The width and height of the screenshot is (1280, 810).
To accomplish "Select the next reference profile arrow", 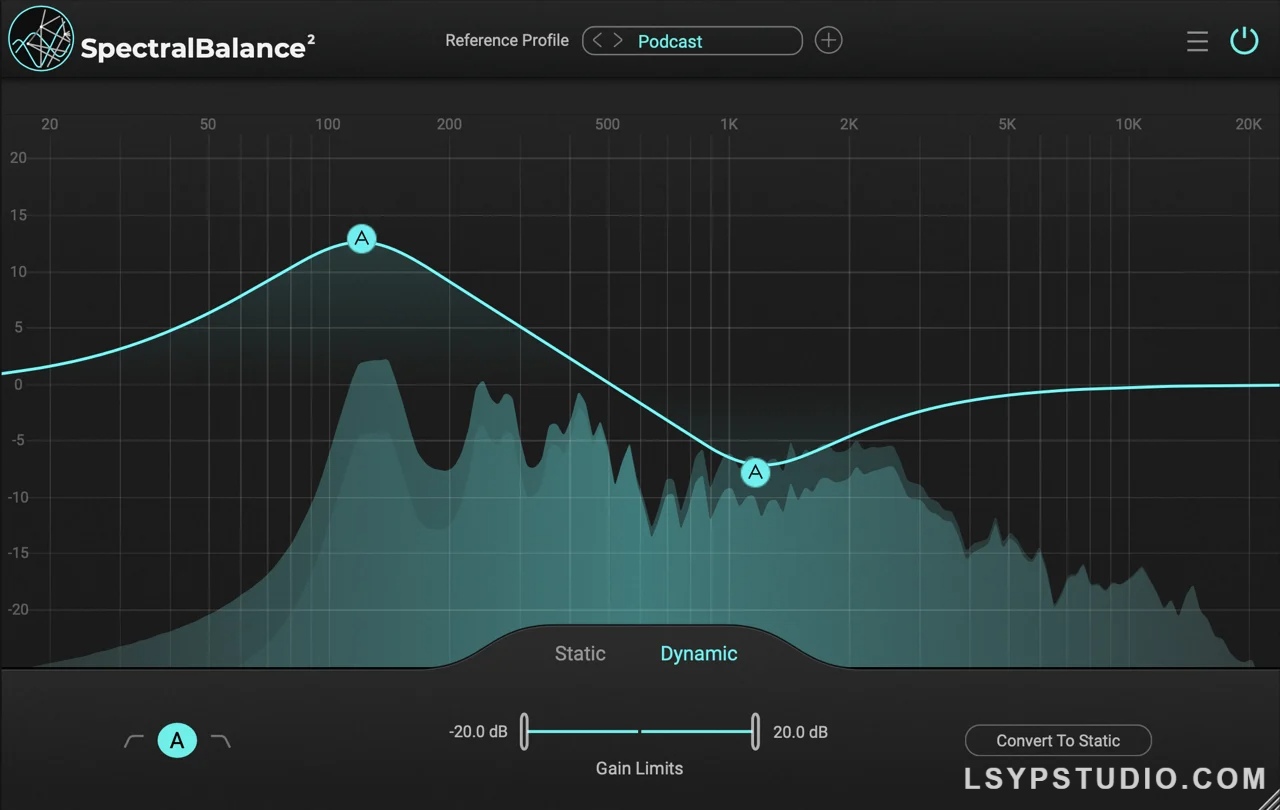I will pos(618,41).
